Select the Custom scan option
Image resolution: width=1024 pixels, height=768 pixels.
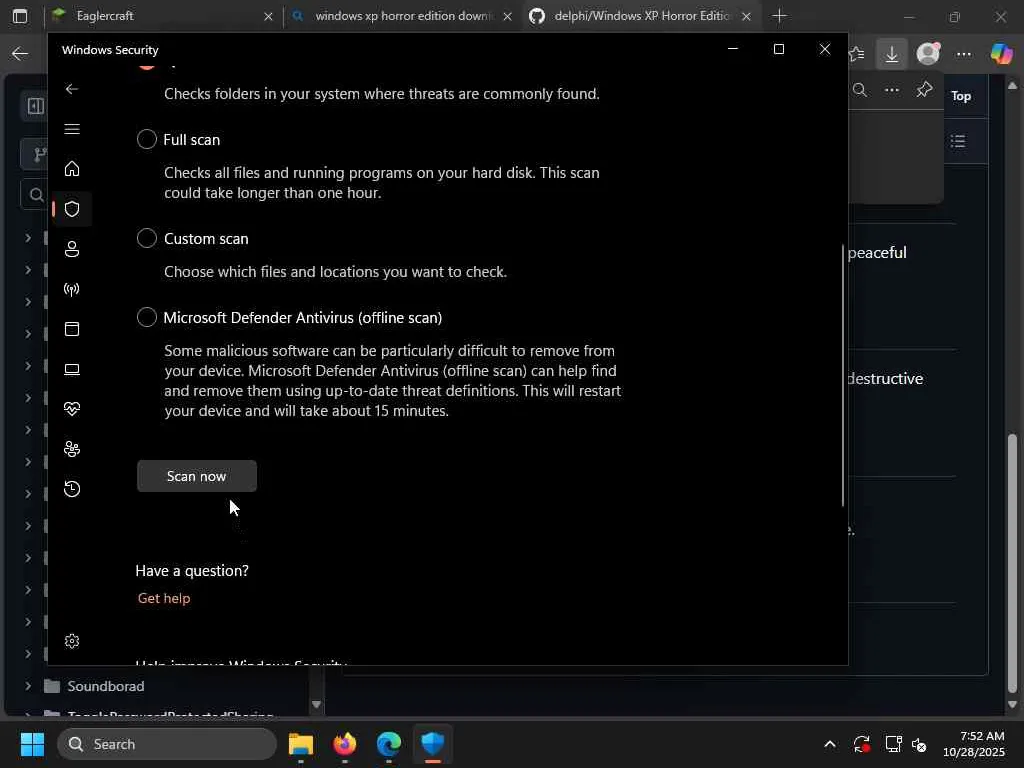coord(147,238)
